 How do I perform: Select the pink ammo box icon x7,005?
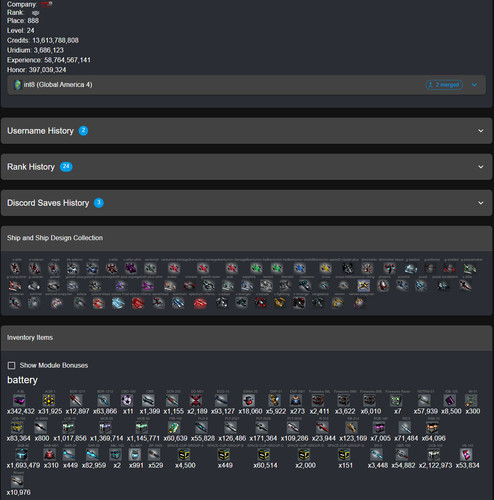379,427
